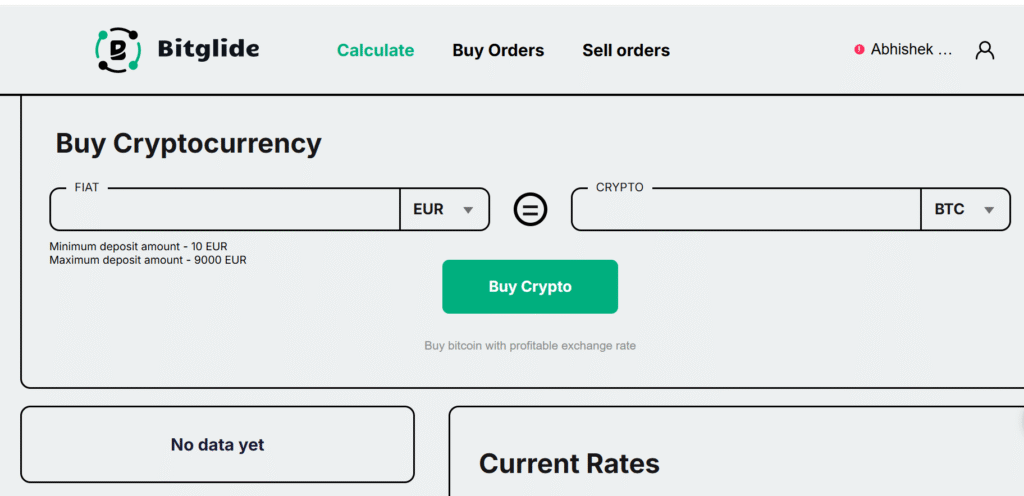Select the EUR currency label
The height and width of the screenshot is (496, 1024).
[428, 210]
